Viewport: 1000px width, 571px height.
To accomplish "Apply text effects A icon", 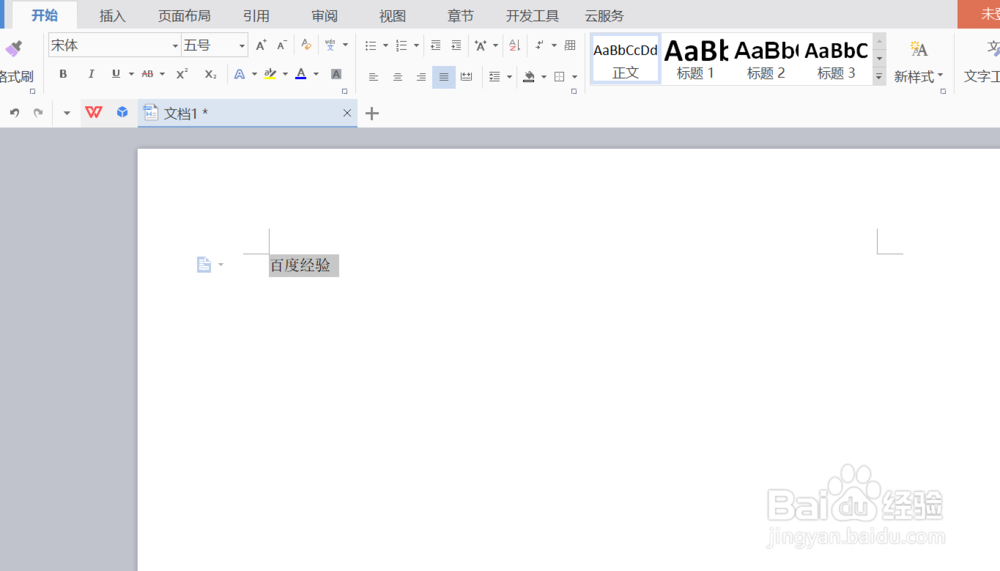I will point(239,74).
